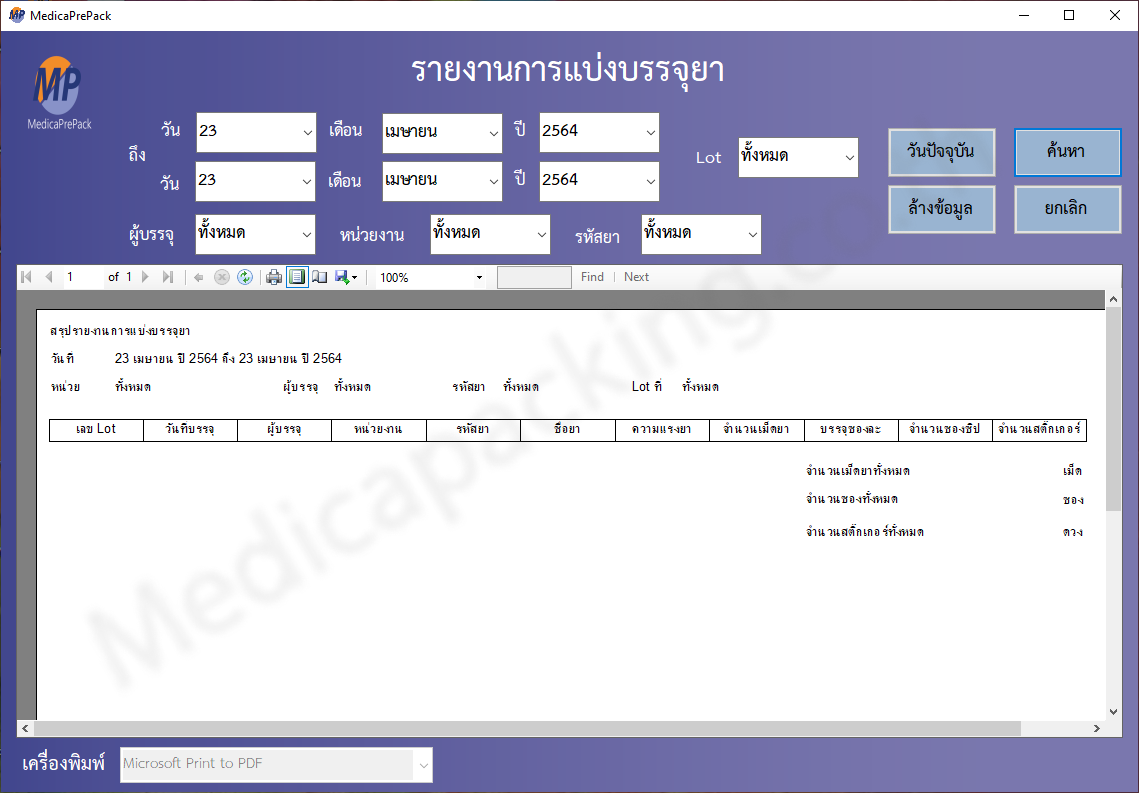Click the next page arrow icon
Image resolution: width=1139 pixels, height=793 pixels.
point(146,277)
